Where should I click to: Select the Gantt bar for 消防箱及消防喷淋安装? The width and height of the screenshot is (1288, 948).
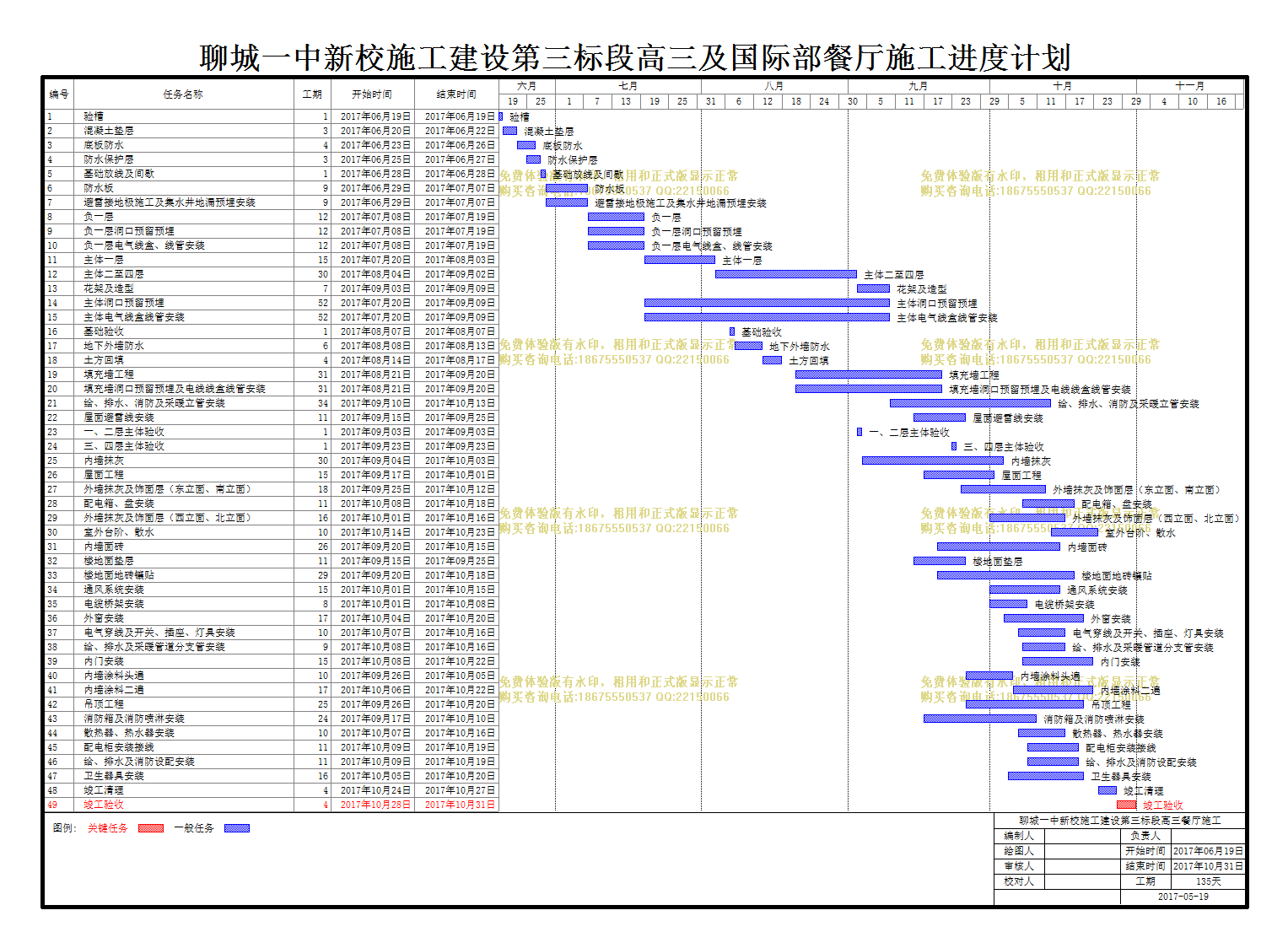point(980,719)
